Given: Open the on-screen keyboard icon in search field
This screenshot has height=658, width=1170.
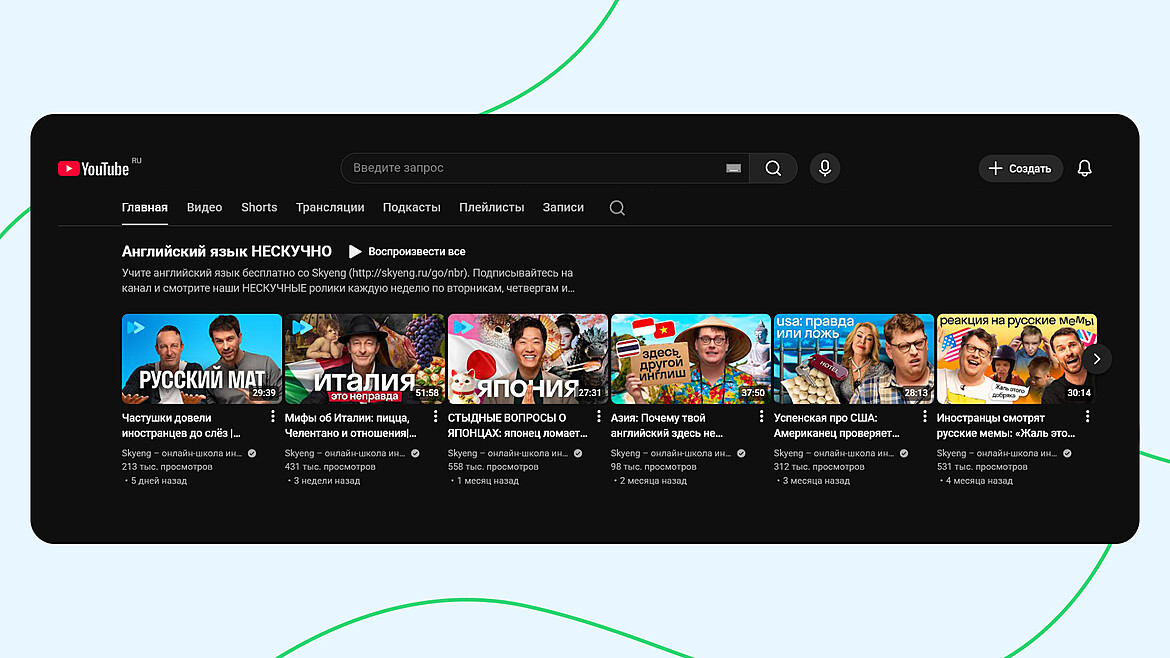Looking at the screenshot, I should 733,168.
